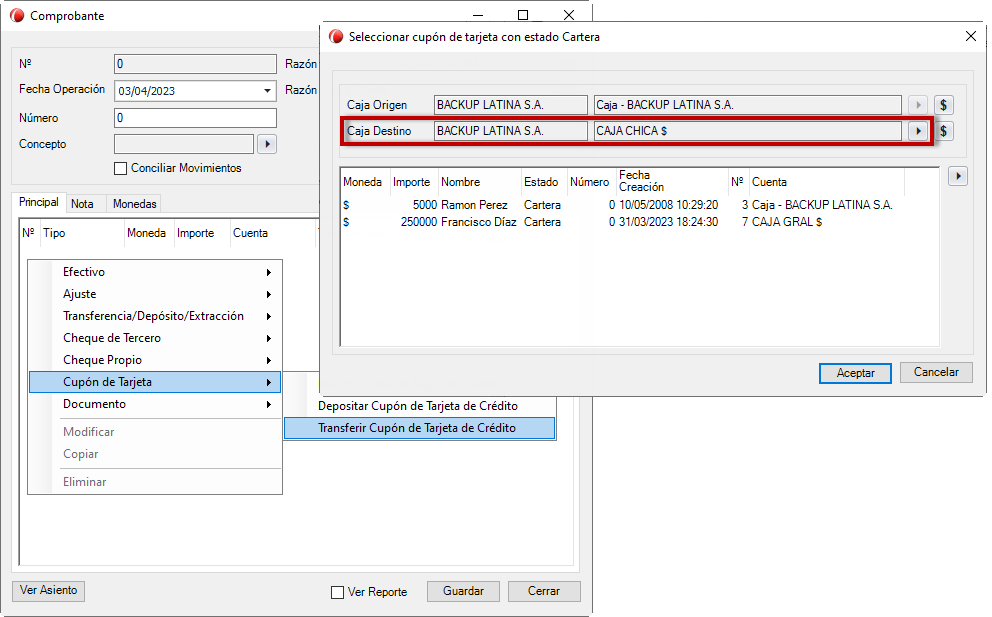This screenshot has width=992, height=617.
Task: Choose Depositar Cupón de Tarjeta de Crédito
Action: tap(419, 406)
